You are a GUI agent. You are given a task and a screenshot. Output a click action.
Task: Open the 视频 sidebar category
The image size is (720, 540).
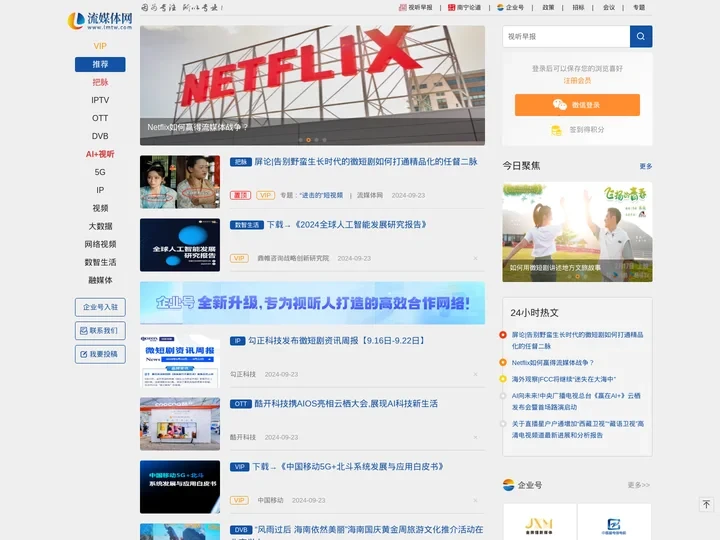100,208
